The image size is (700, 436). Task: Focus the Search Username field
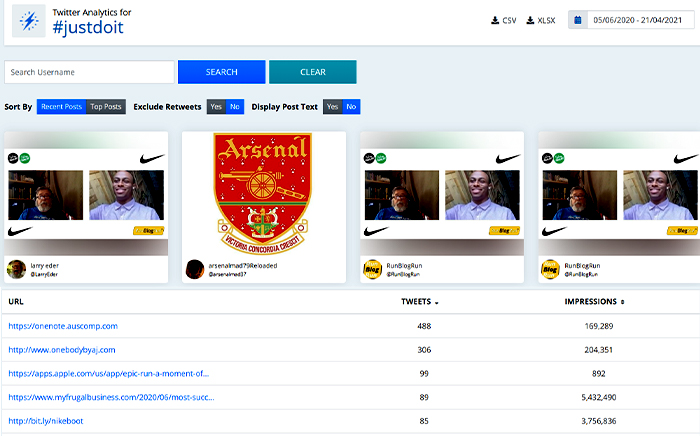89,72
